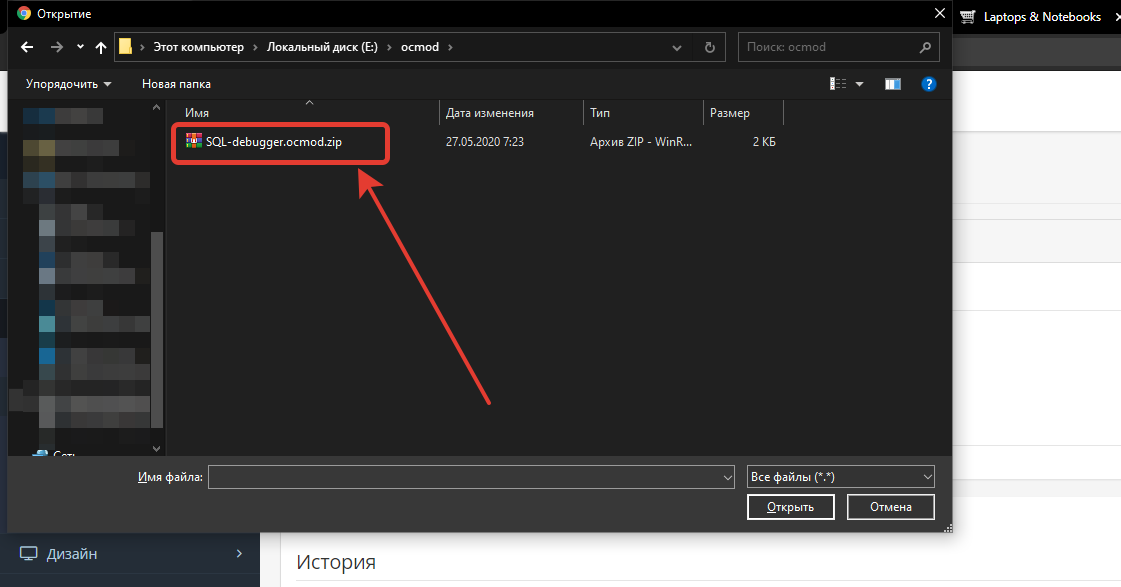Select the SQL-debugger.ocmod.zip file
This screenshot has height=587, width=1121.
pos(273,142)
